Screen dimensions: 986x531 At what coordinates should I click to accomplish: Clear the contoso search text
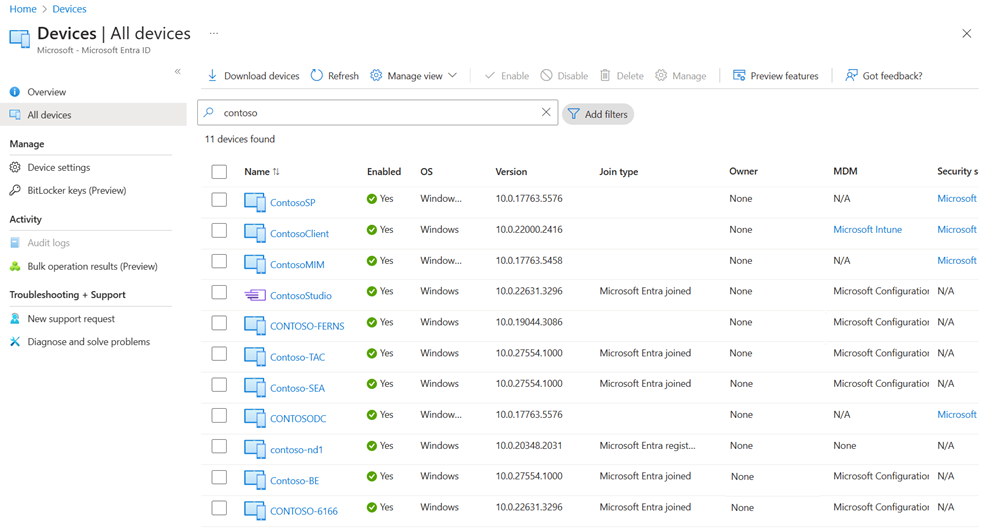tap(546, 113)
